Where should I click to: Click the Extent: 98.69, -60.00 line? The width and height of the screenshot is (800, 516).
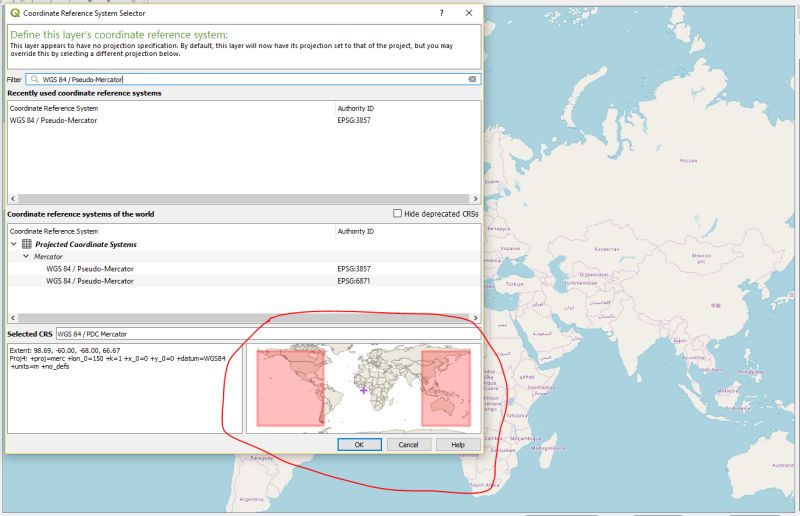coord(65,351)
